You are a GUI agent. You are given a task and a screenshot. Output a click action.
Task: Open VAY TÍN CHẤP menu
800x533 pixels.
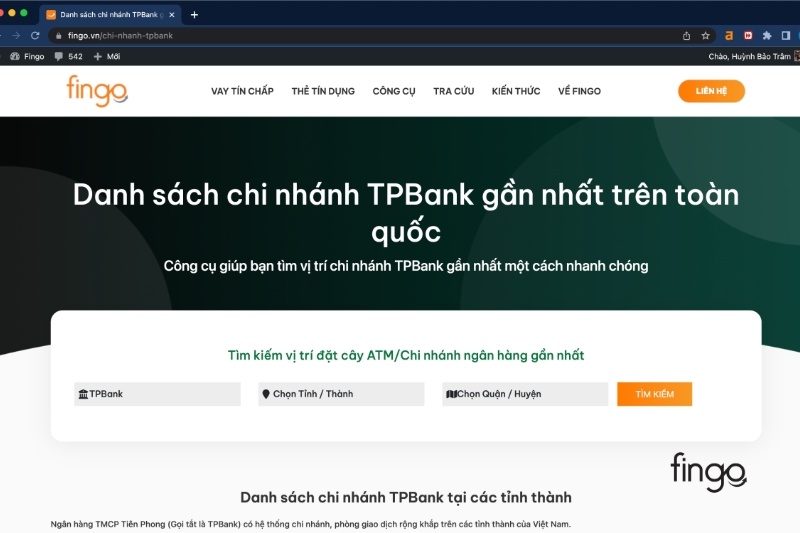(242, 91)
